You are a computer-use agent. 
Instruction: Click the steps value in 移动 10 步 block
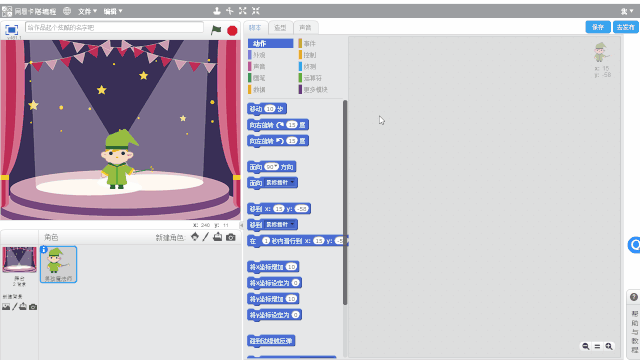270,109
